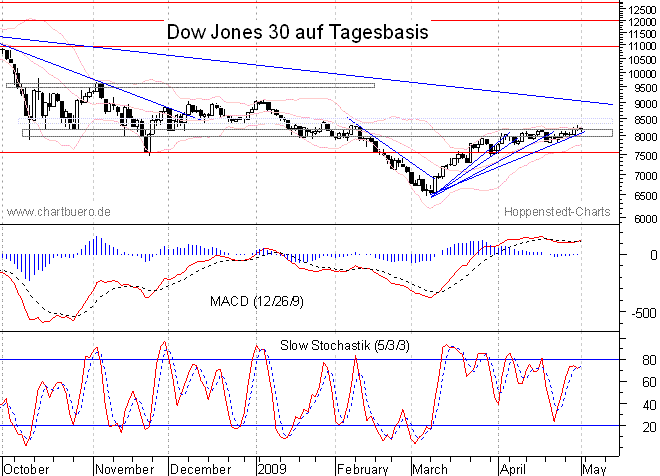Click the 11500 price axis value
The width and height of the screenshot is (660, 476).
(x=642, y=34)
